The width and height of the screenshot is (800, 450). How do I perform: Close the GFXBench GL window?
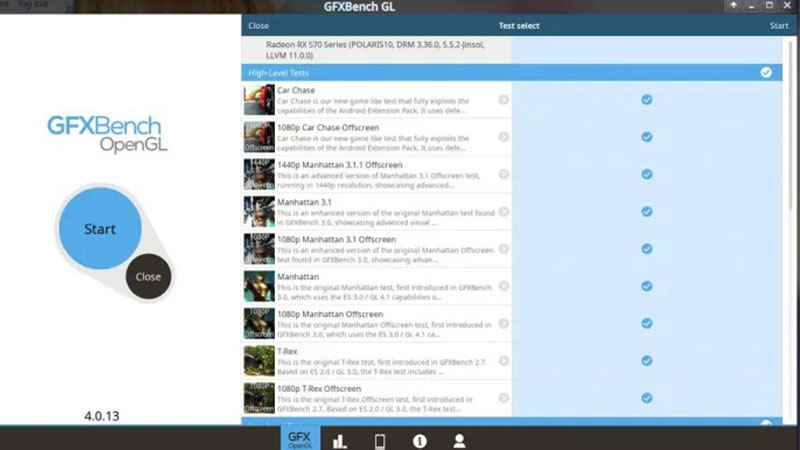(787, 6)
